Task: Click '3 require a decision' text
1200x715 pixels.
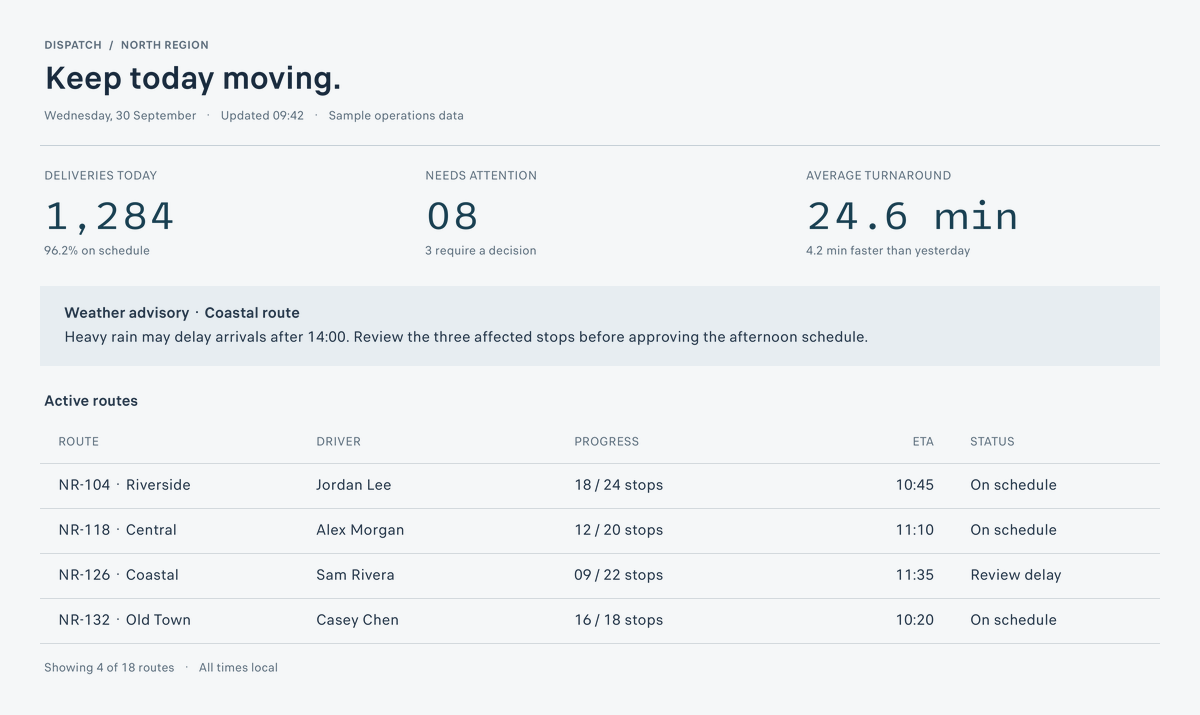Action: [x=481, y=251]
